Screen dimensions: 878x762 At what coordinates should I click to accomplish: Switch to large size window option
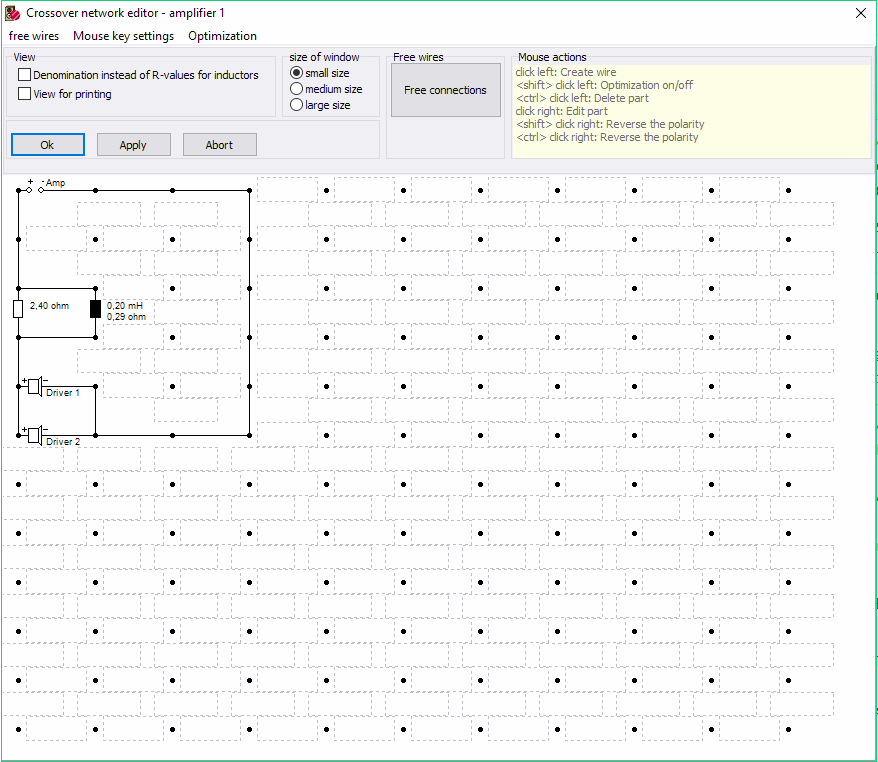[296, 105]
